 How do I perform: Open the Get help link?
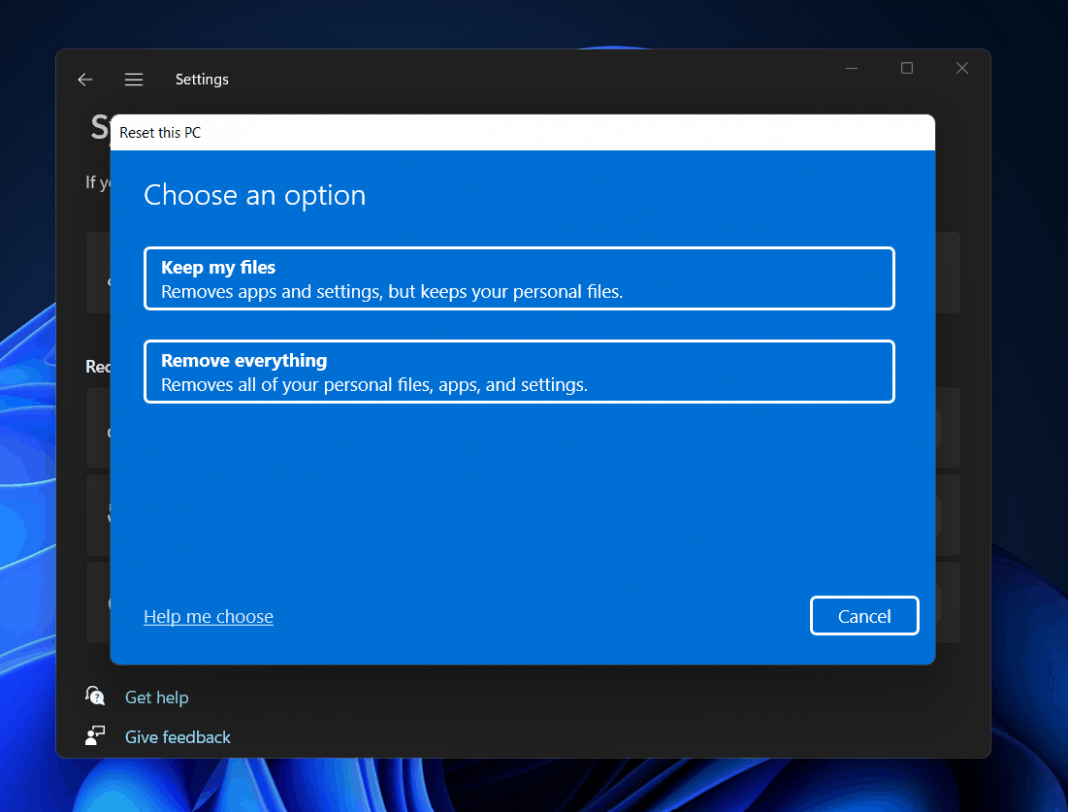point(156,697)
